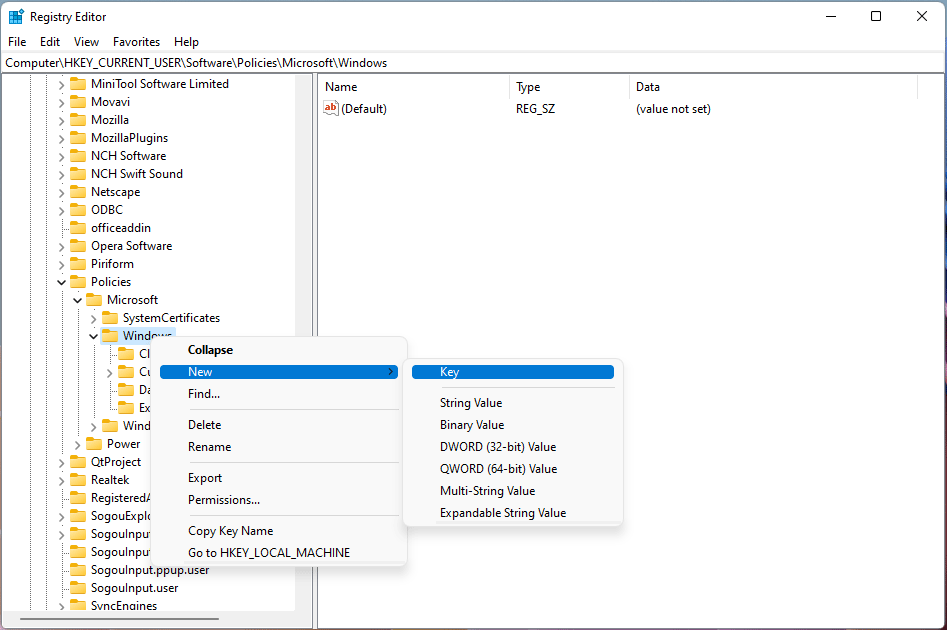The image size is (947, 630).
Task: Click the SyncEngines folder icon
Action: (78, 605)
